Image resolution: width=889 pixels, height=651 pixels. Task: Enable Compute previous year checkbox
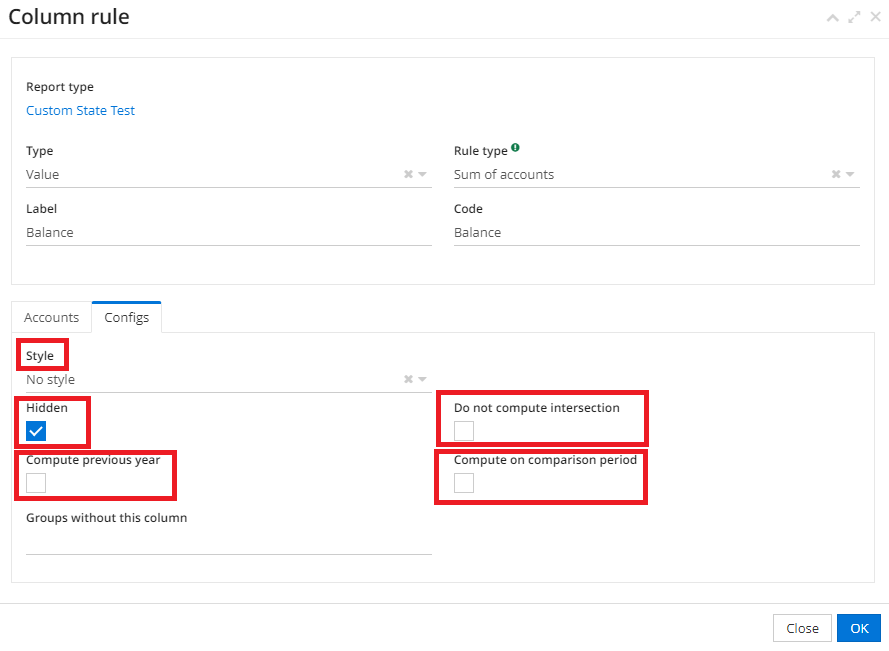(36, 483)
